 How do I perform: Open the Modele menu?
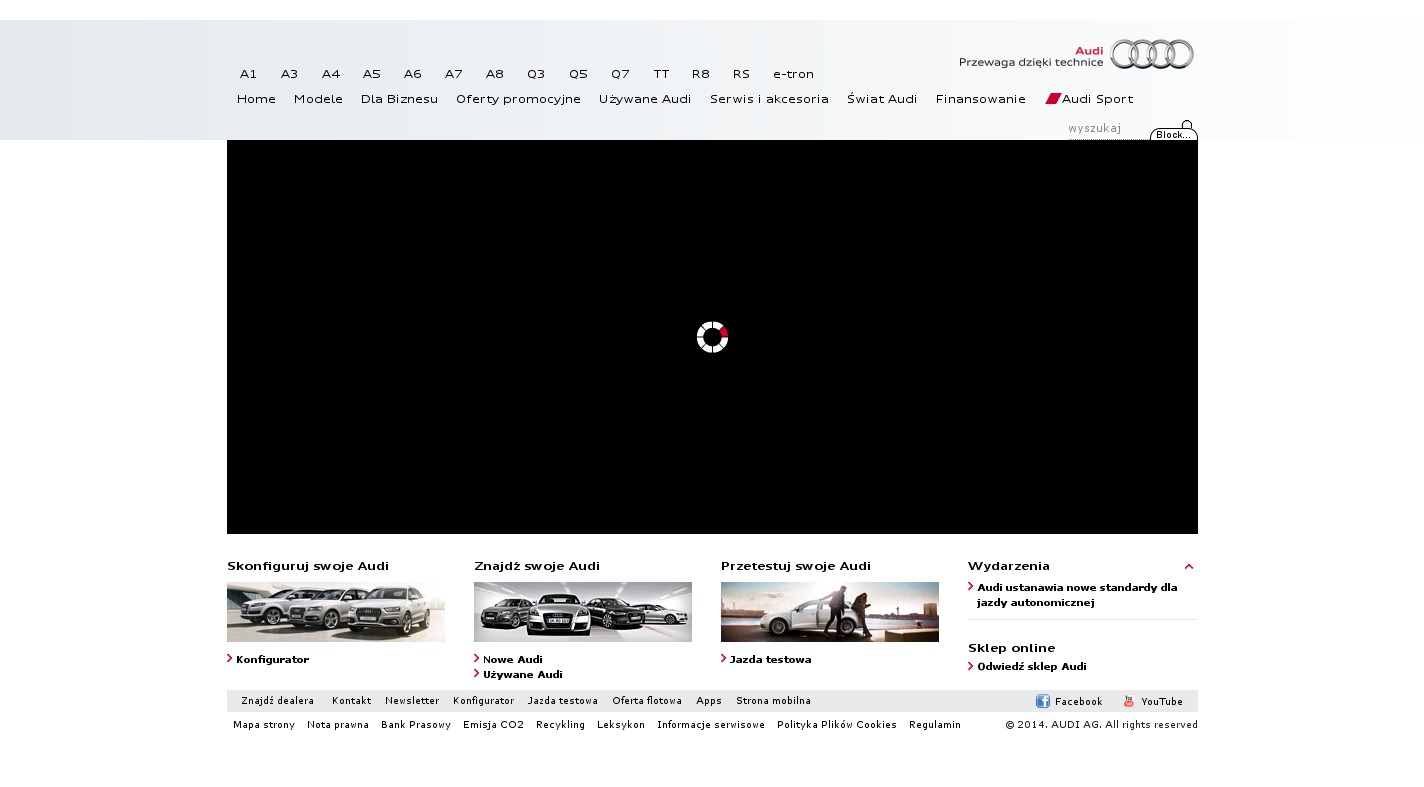point(318,99)
